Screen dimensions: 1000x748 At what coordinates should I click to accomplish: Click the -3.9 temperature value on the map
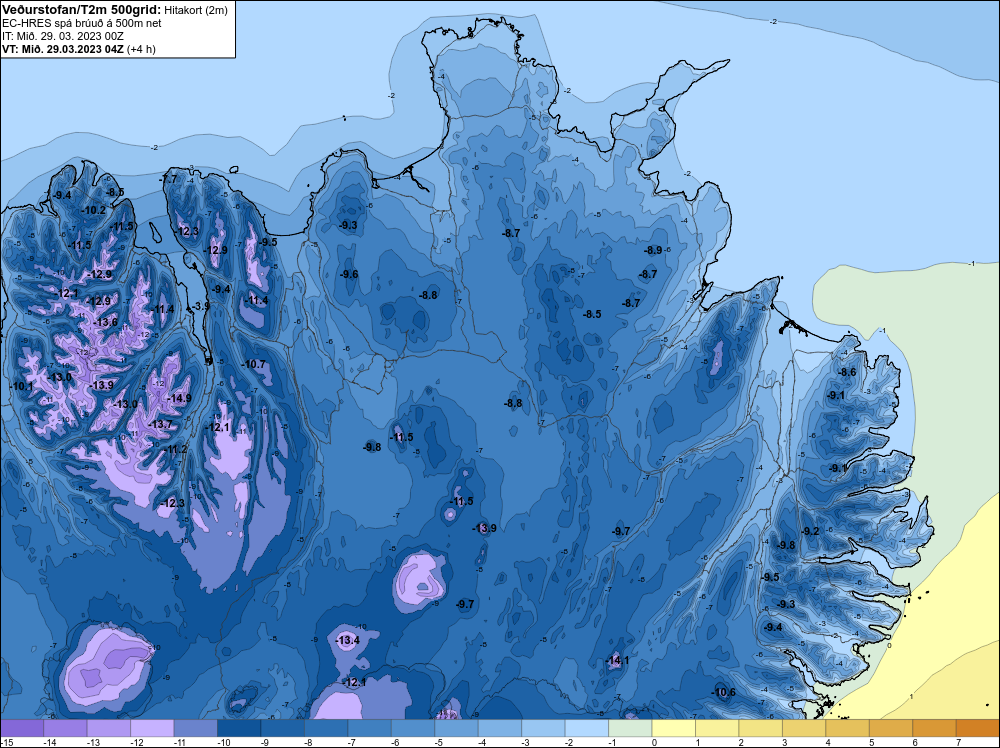point(201,306)
